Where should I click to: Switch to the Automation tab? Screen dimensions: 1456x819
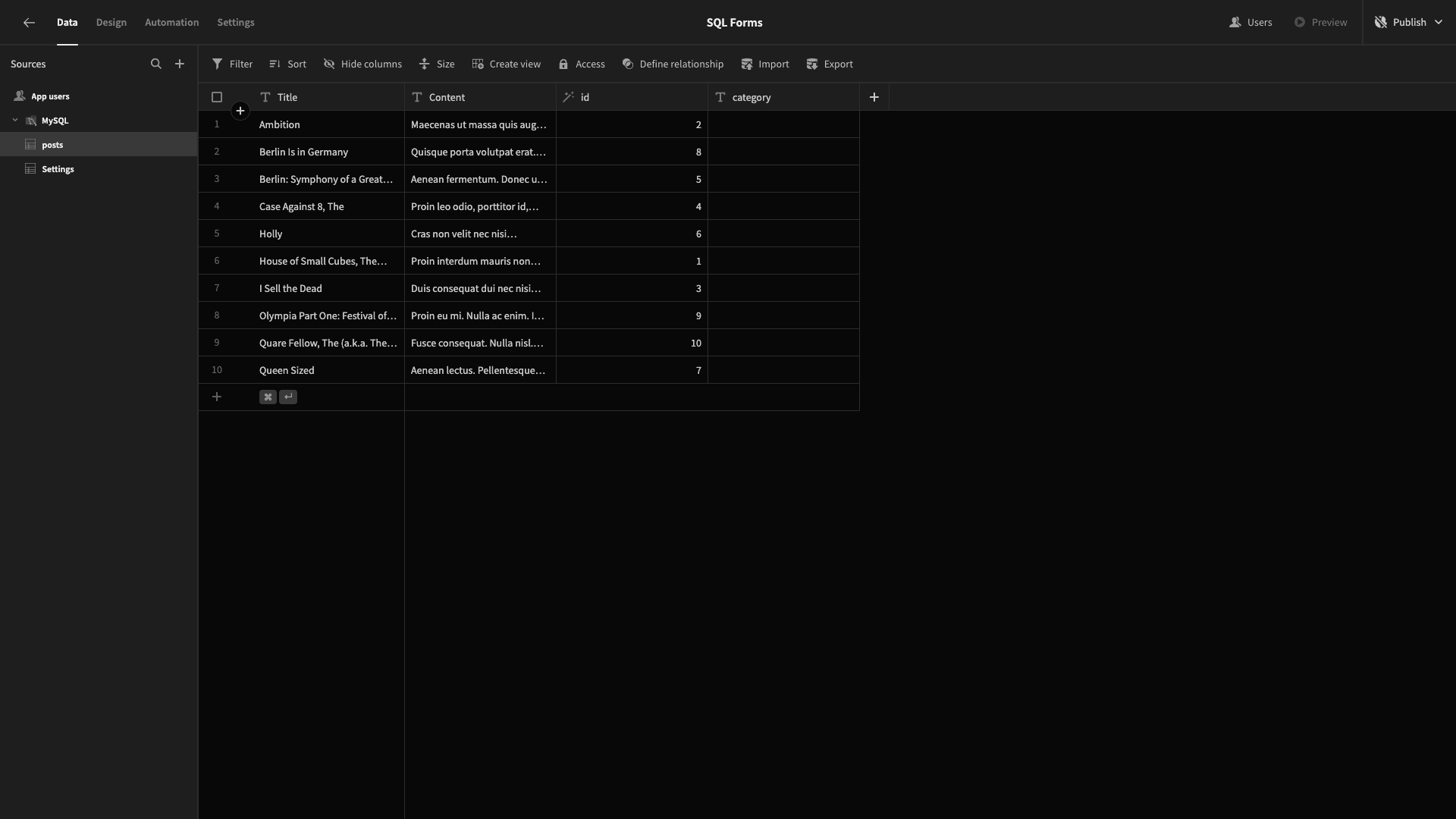coord(172,23)
